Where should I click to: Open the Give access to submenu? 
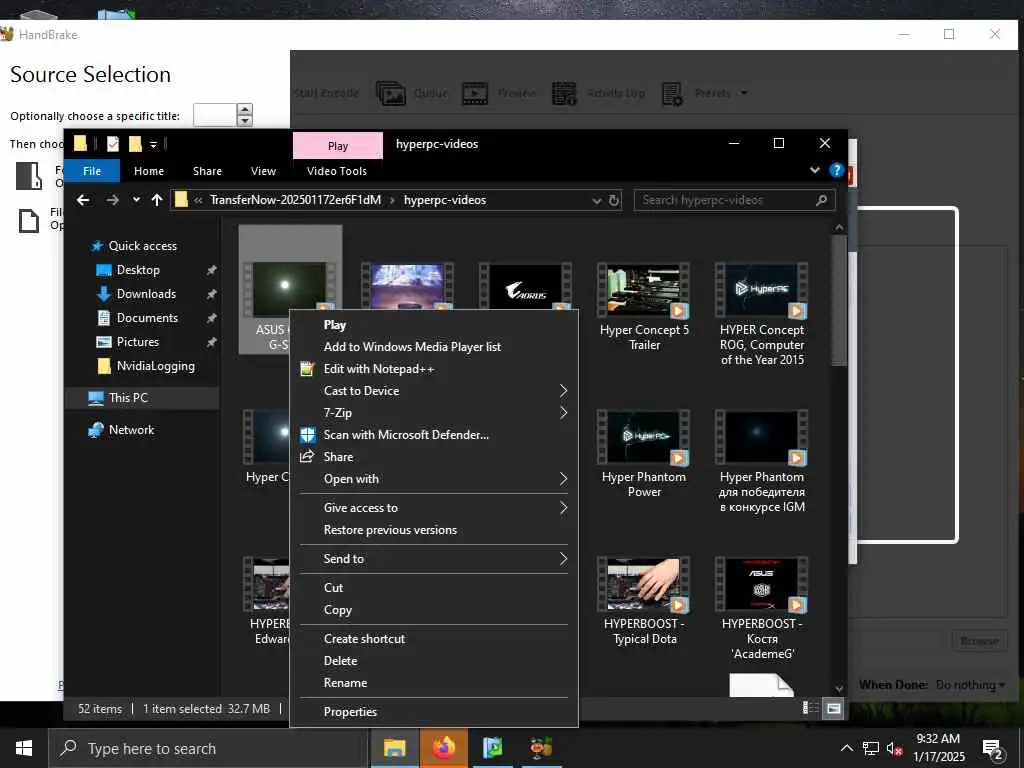[x=434, y=508]
